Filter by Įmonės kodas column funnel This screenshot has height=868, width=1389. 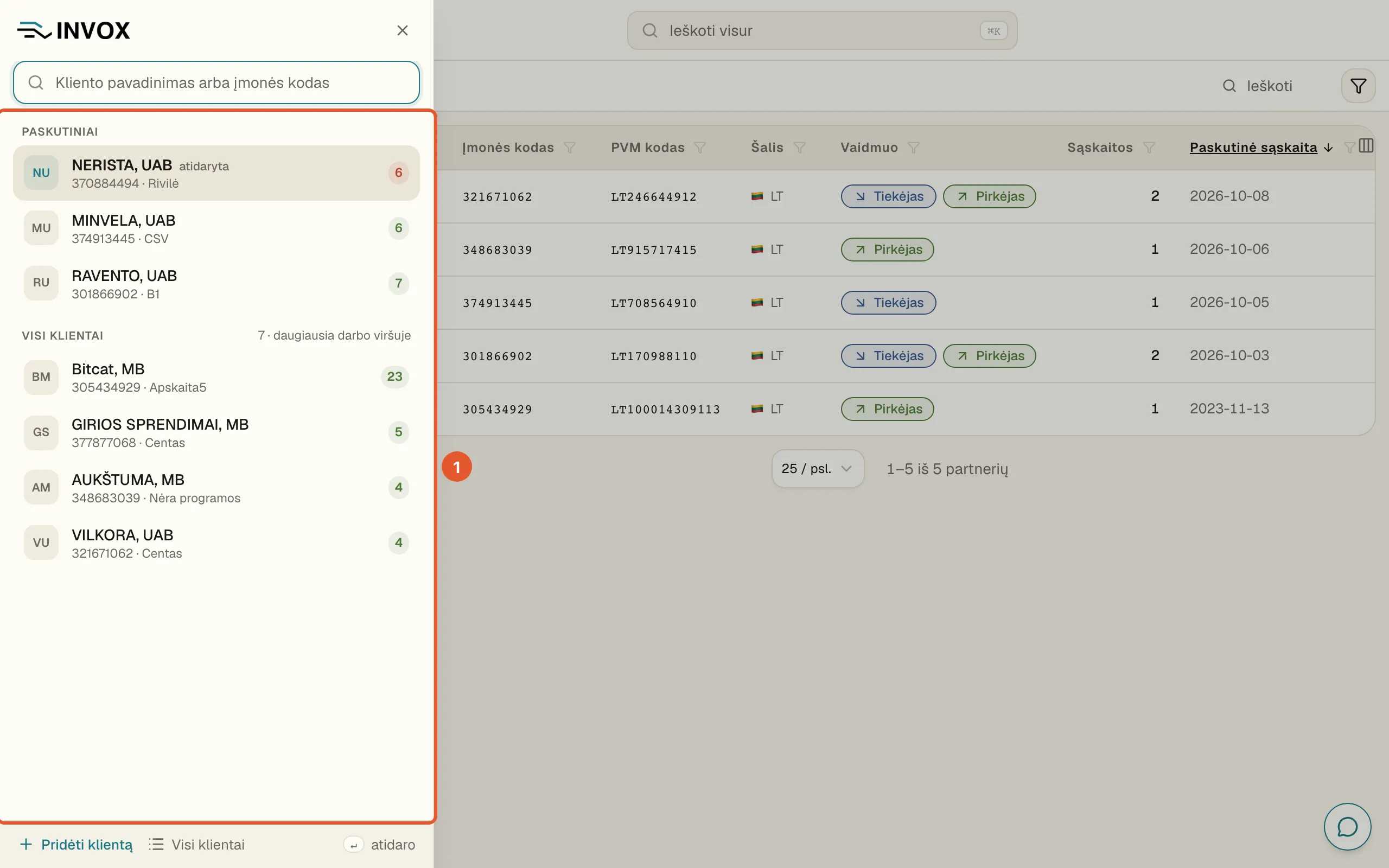(x=569, y=148)
